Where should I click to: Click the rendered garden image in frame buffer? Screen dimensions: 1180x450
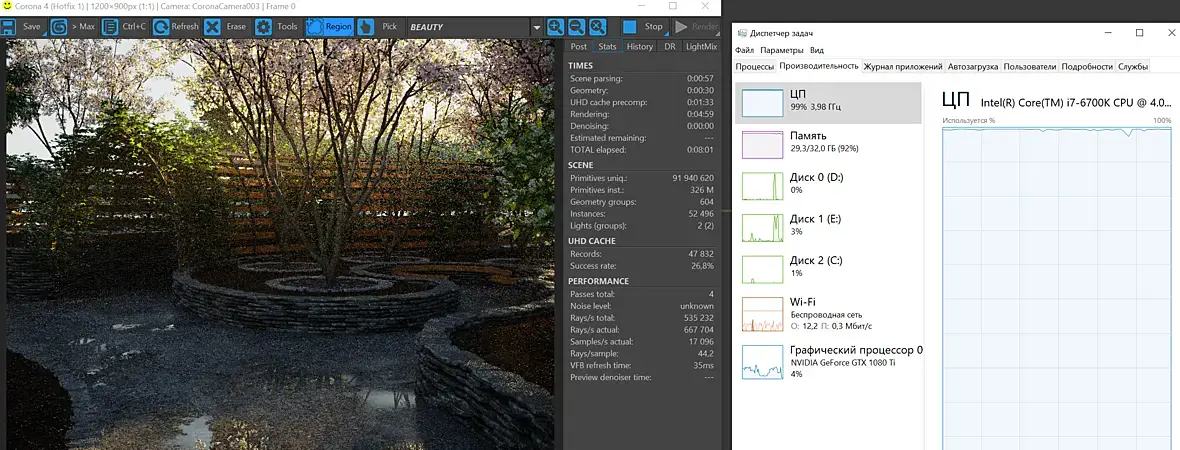(281, 245)
